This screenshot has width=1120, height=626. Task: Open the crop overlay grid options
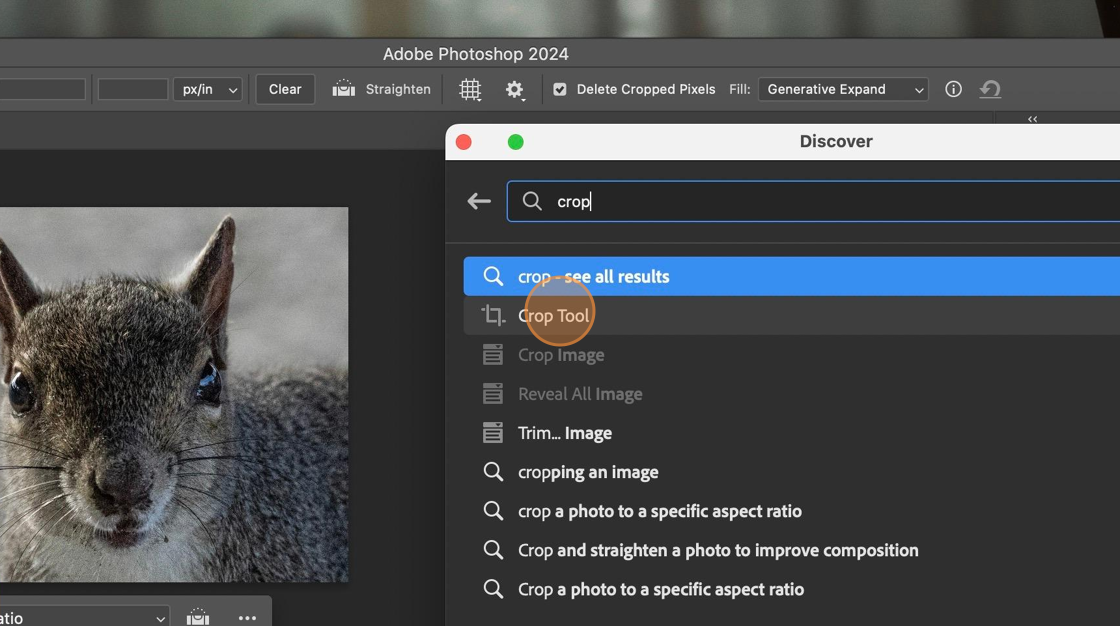pyautogui.click(x=470, y=89)
